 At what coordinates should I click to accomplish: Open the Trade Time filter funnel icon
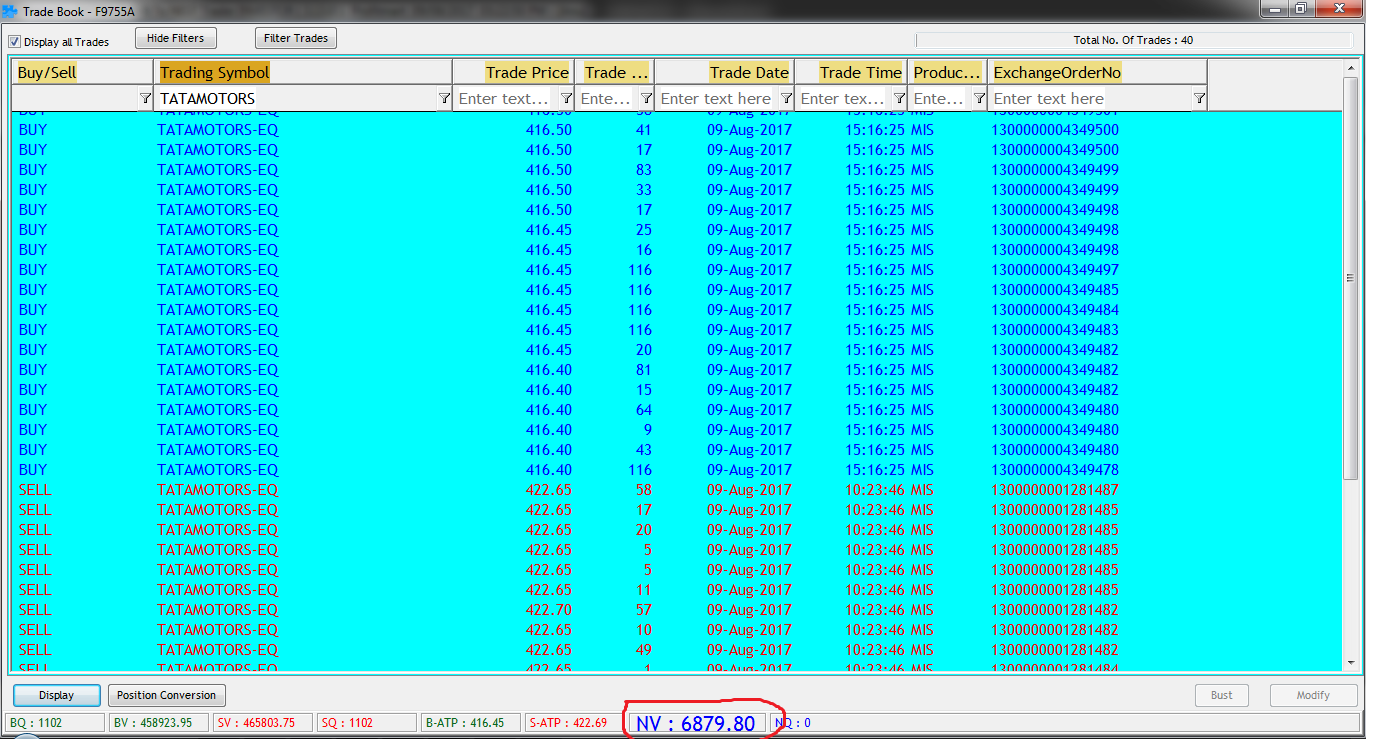899,98
